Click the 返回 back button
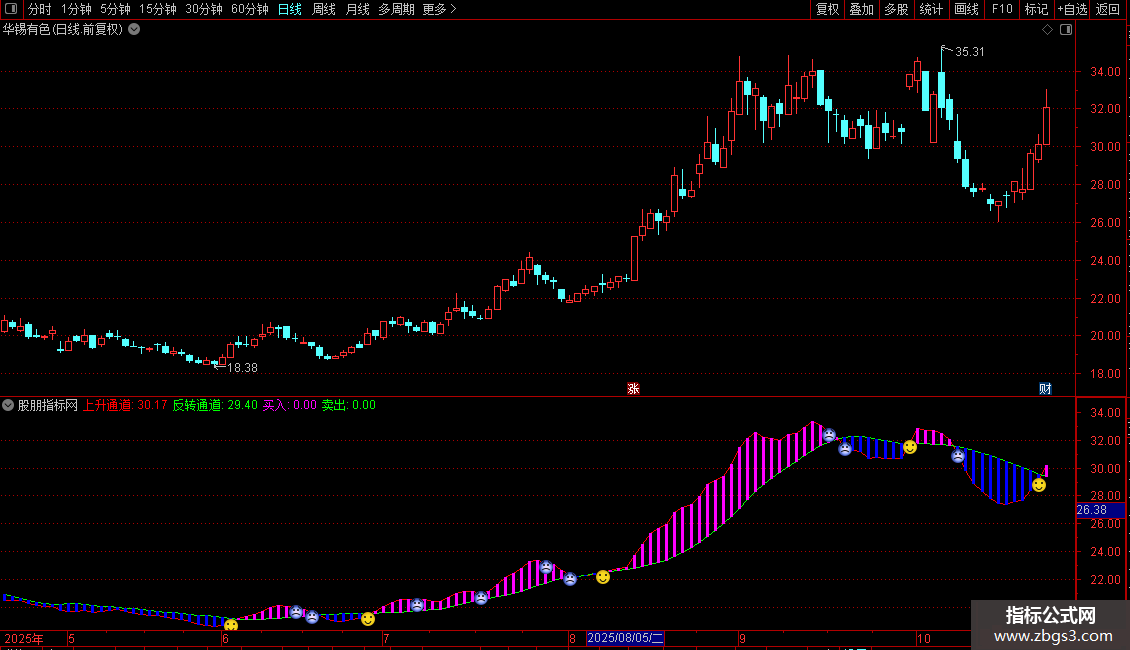Viewport: 1130px width, 650px height. [x=1108, y=9]
